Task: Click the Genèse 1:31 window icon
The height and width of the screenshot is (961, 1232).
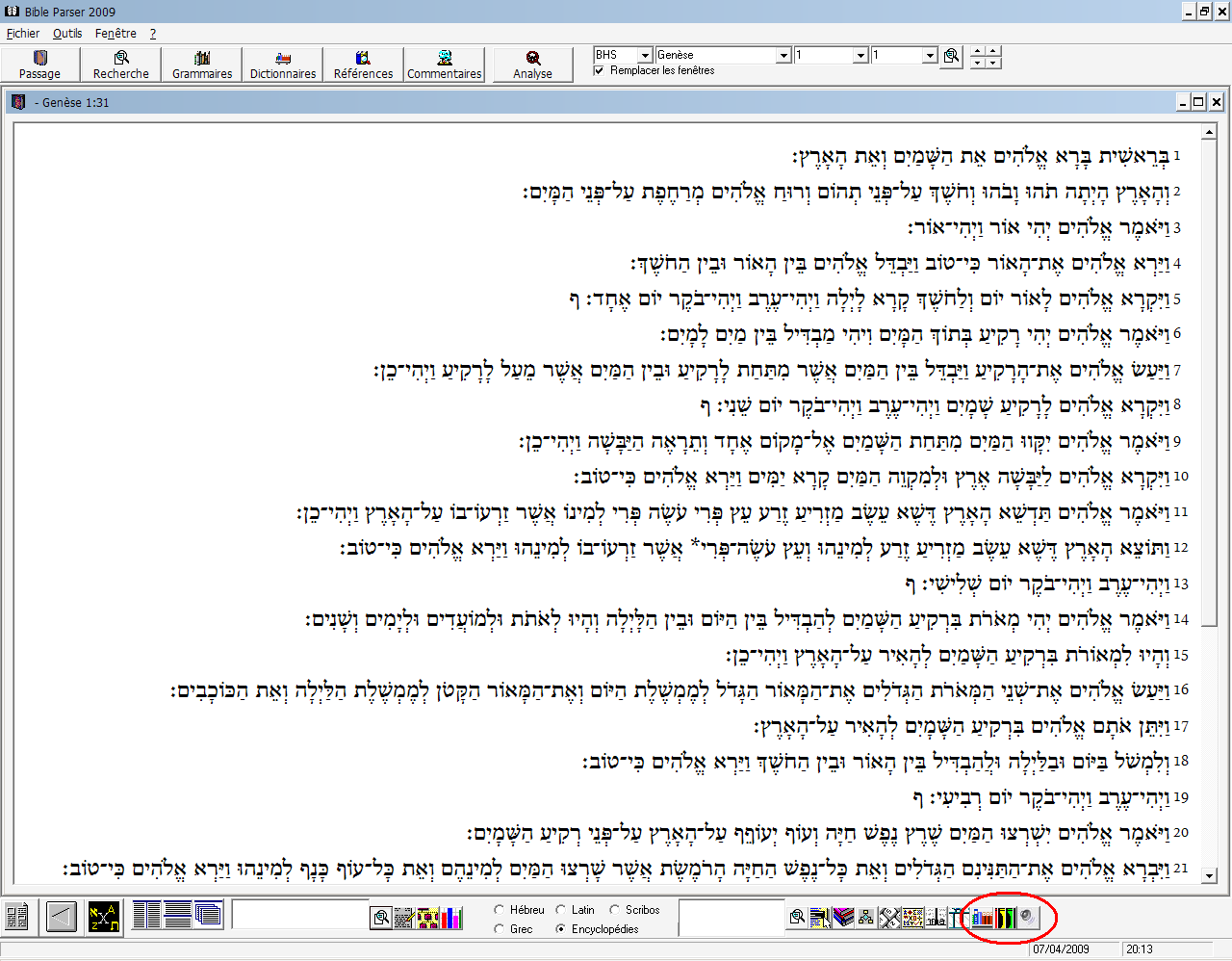Action: (17, 102)
